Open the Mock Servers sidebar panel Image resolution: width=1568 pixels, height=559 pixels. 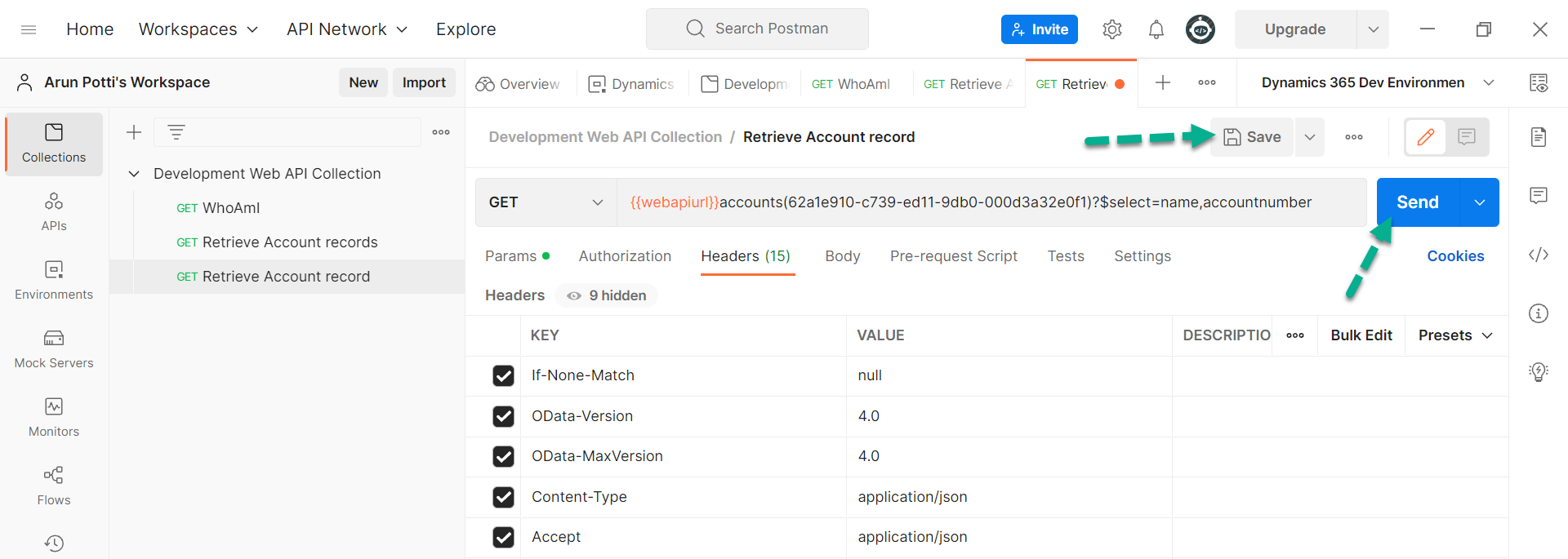54,349
